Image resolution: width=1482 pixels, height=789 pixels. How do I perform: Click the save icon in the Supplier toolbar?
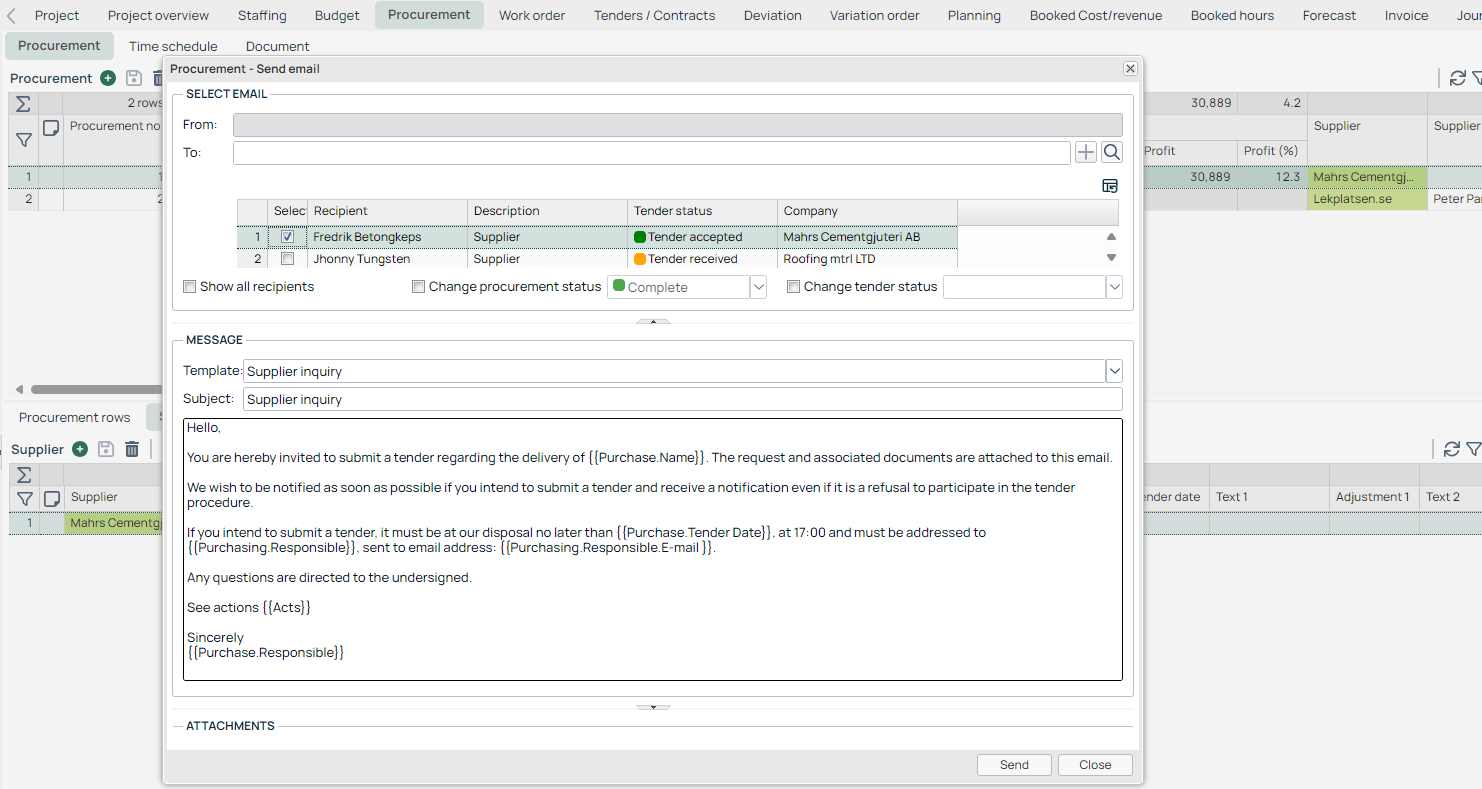tap(106, 449)
